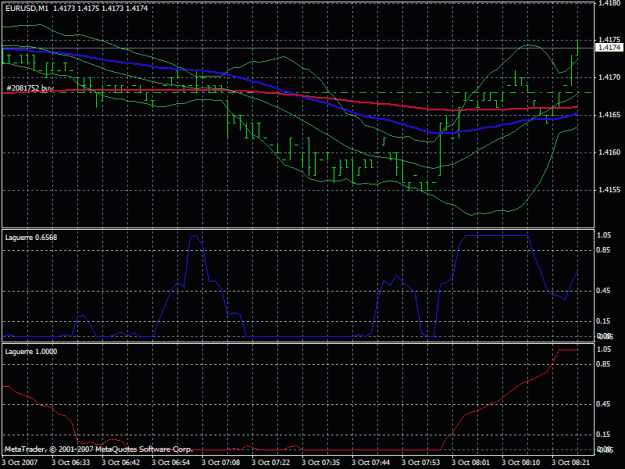Click the current price tag 1.4174
The image size is (625, 469).
609,47
